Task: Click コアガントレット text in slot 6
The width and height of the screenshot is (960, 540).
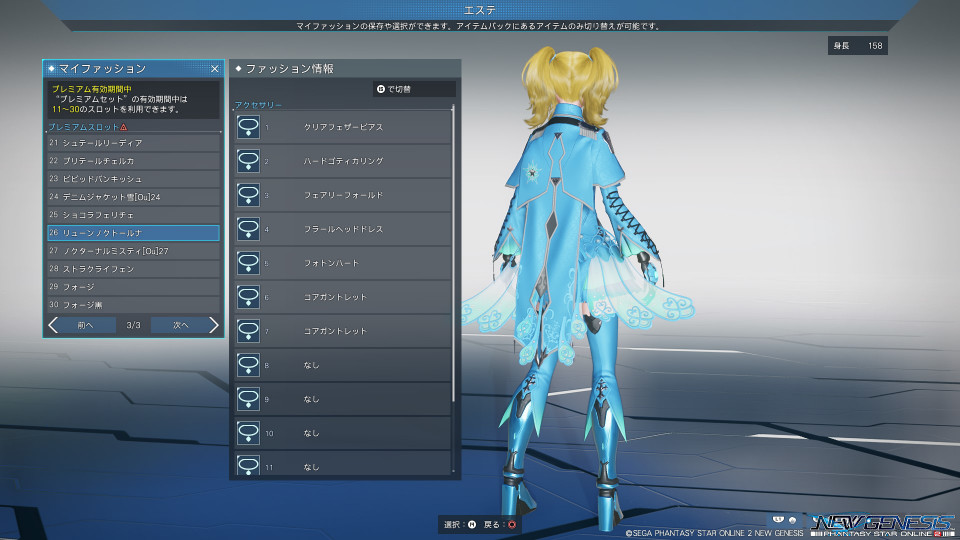Action: point(336,297)
